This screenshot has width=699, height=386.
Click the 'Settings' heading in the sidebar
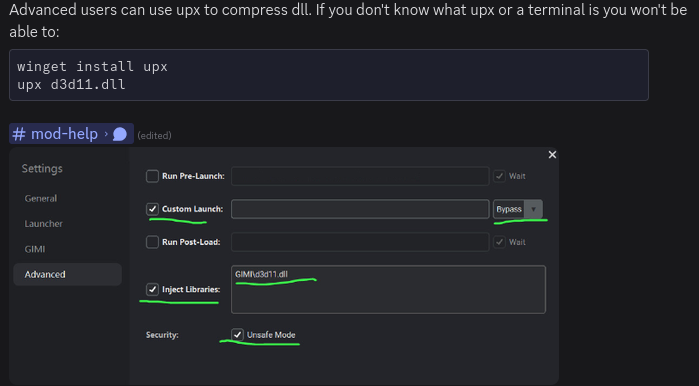(42, 168)
